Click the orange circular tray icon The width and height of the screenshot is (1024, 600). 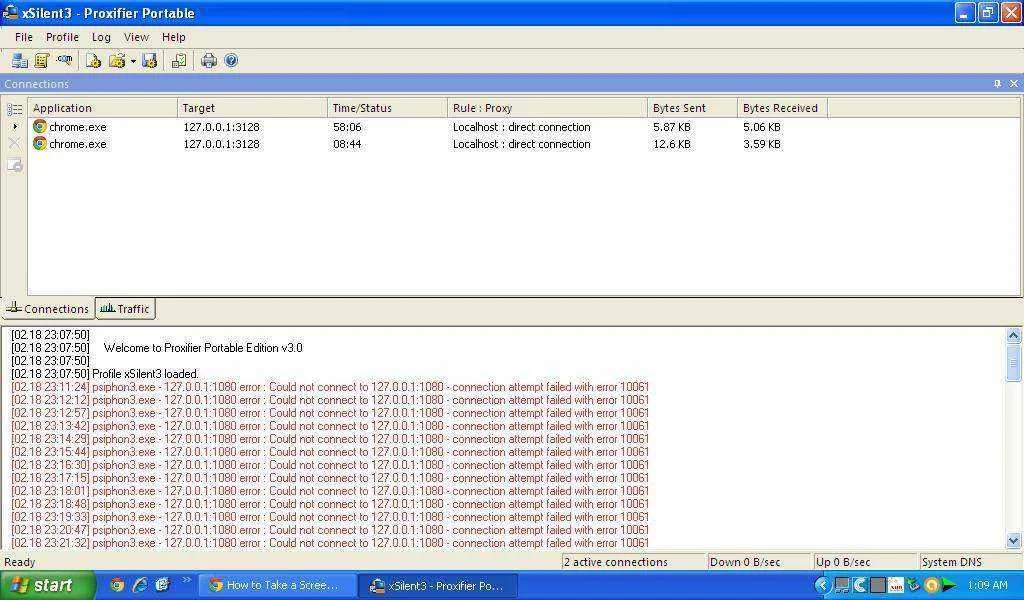click(932, 586)
